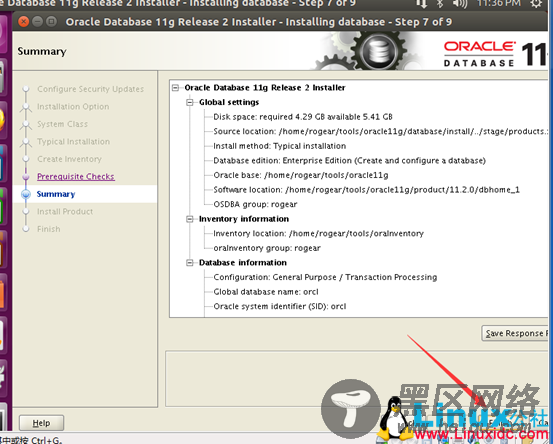Select the Software location dbhome_1 row
This screenshot has width=553, height=444.
[366, 190]
